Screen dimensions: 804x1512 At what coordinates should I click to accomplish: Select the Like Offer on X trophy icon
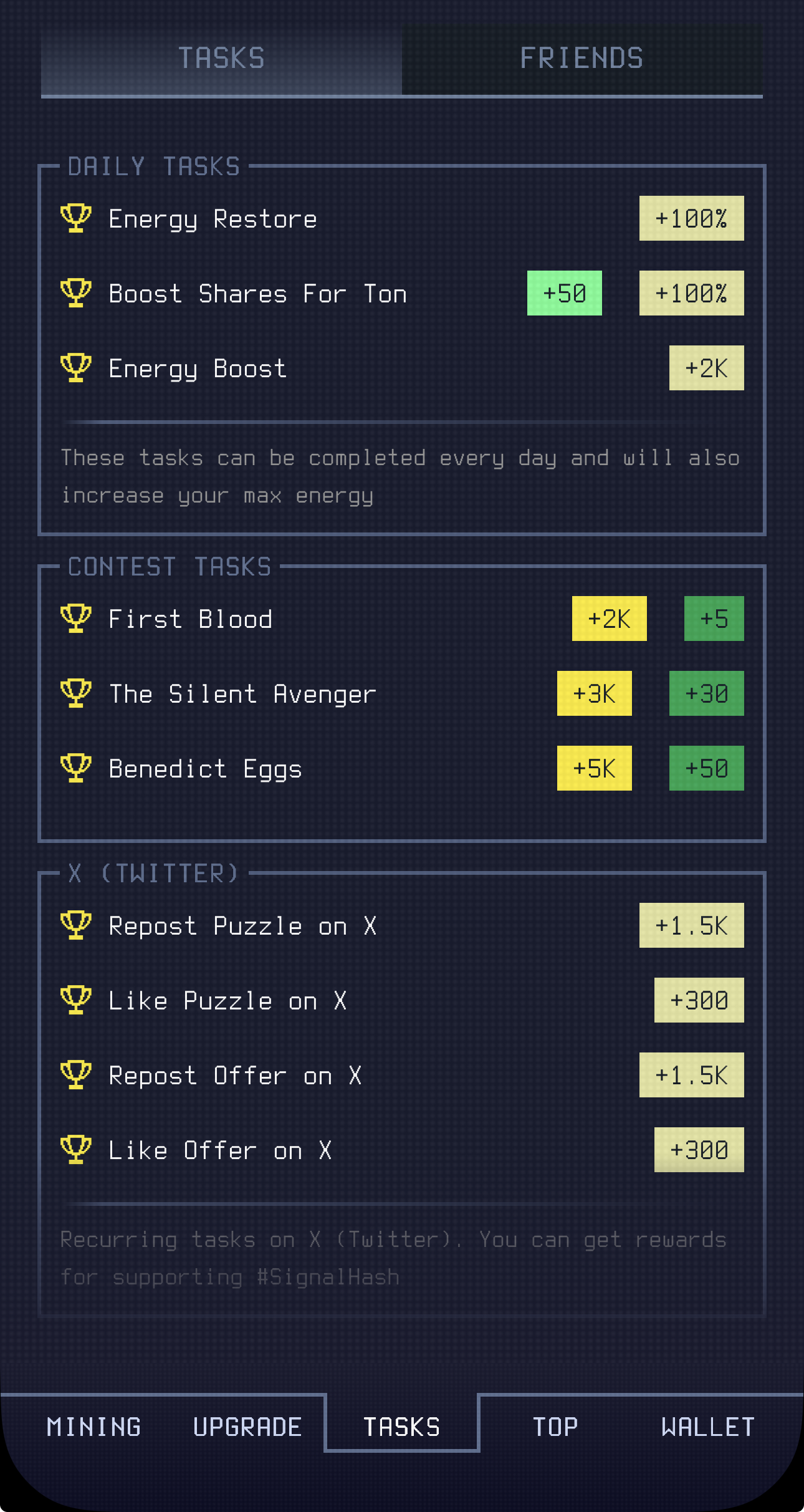click(75, 1150)
